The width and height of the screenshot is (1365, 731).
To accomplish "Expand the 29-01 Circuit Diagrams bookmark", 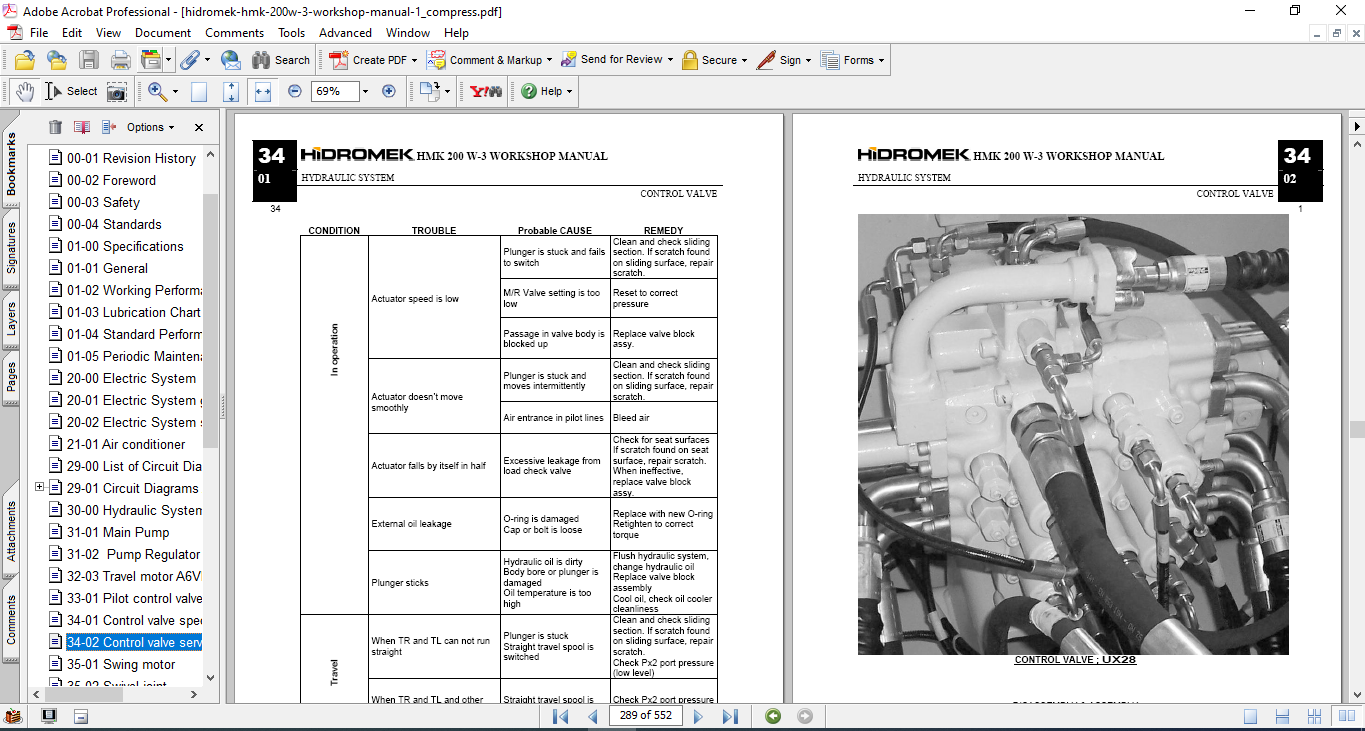I will (40, 488).
